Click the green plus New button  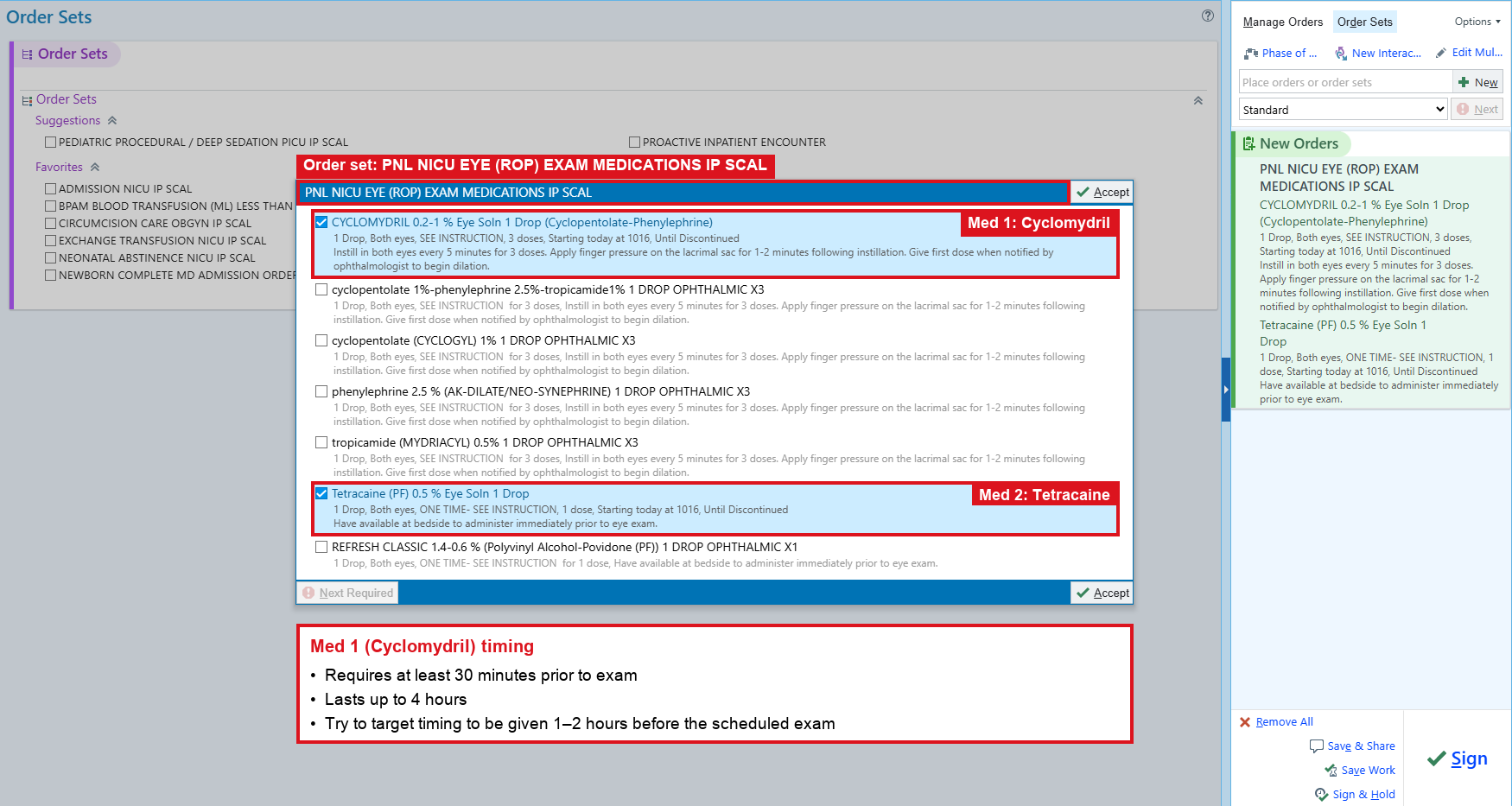(x=1477, y=82)
